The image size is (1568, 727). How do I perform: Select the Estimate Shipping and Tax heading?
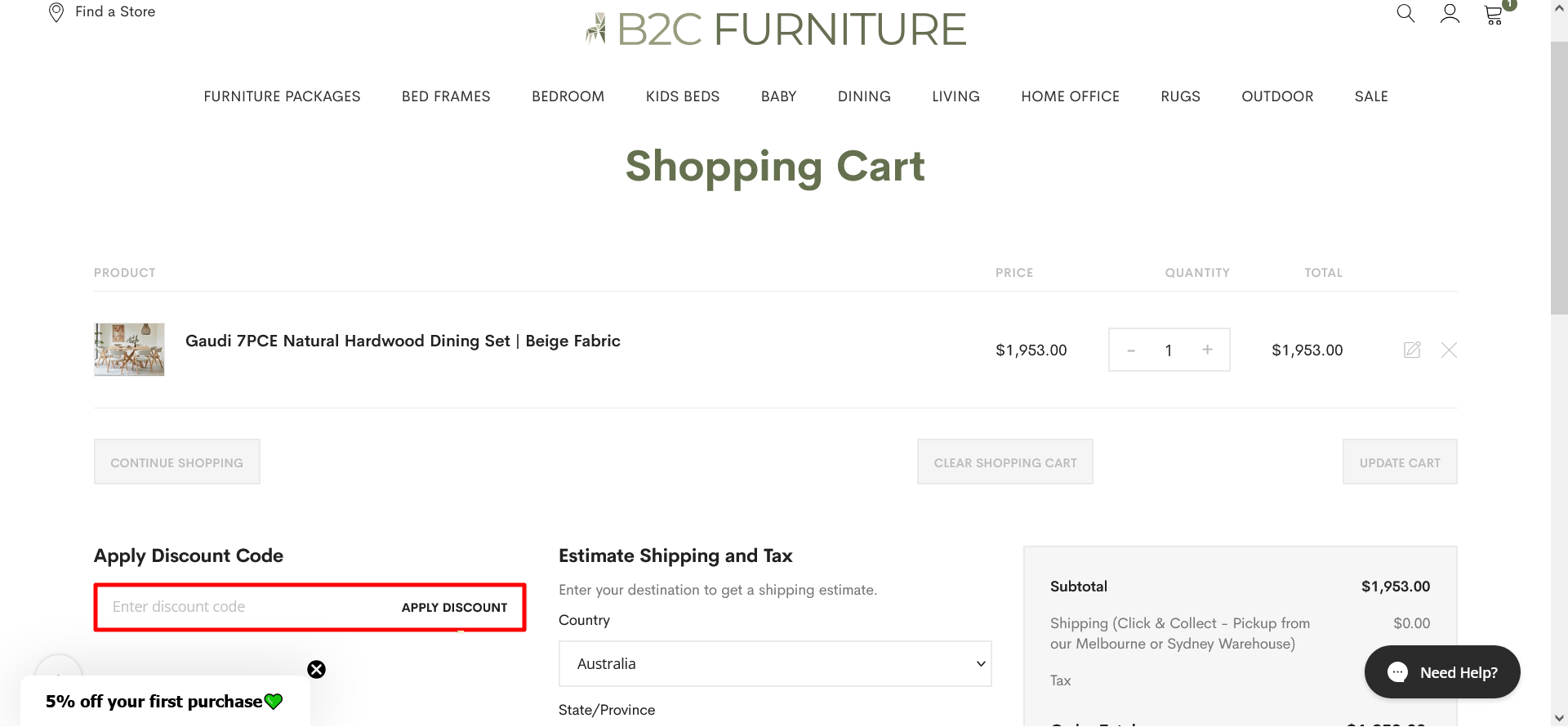click(675, 556)
